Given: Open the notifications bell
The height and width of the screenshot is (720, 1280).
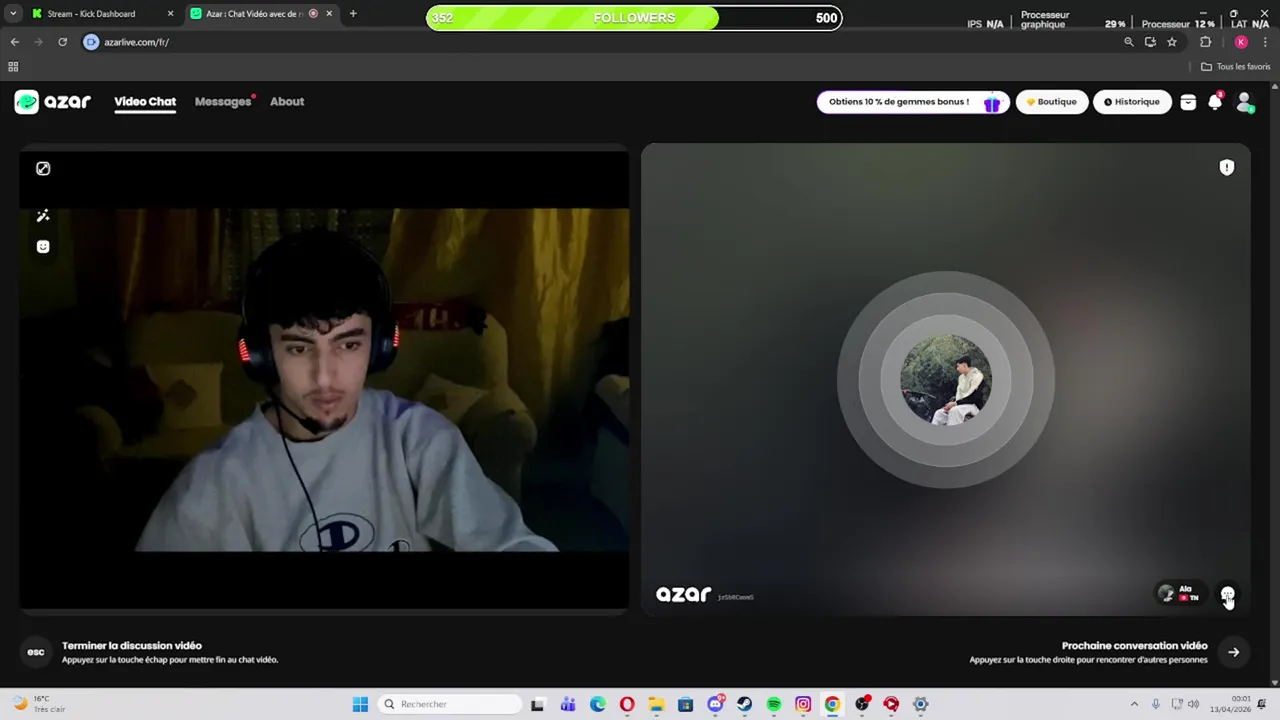Looking at the screenshot, I should pos(1215,102).
